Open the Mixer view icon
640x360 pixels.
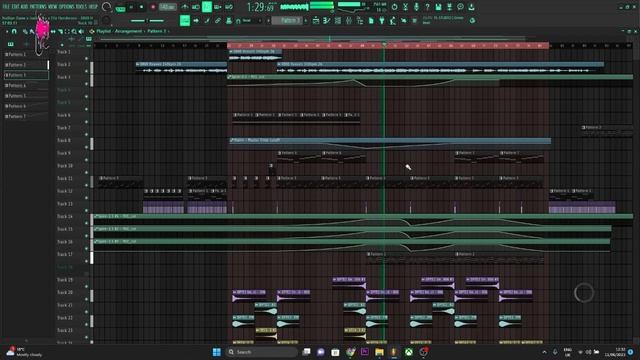349,20
